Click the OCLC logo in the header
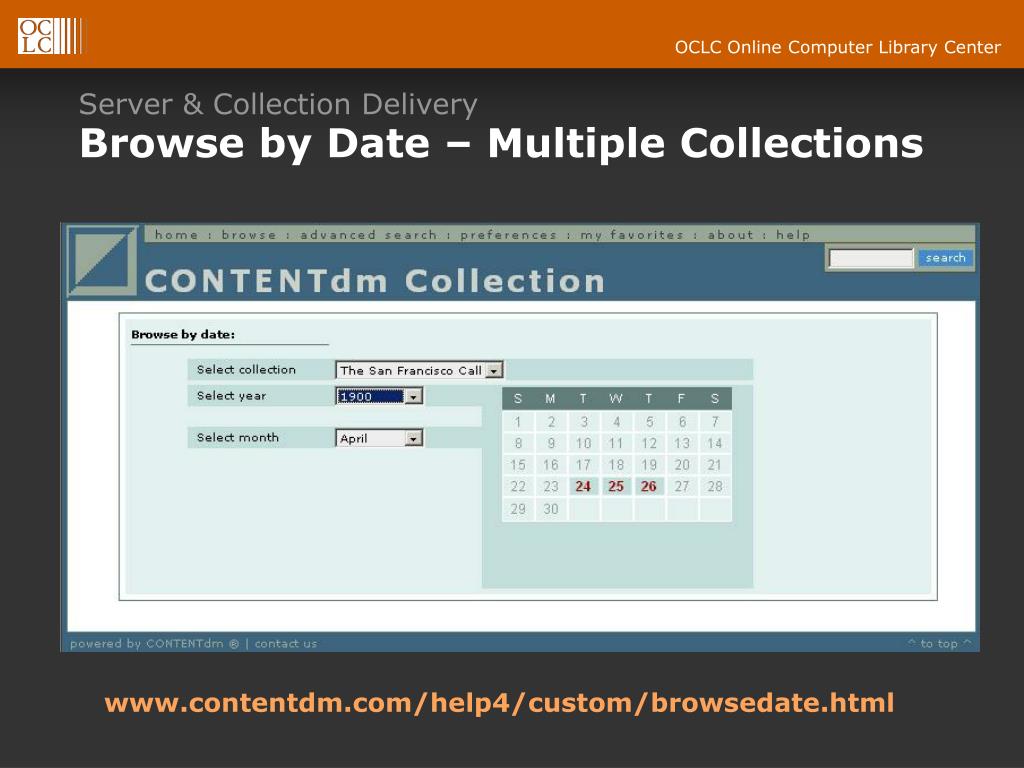Screen dimensions: 1024x768 (50, 36)
